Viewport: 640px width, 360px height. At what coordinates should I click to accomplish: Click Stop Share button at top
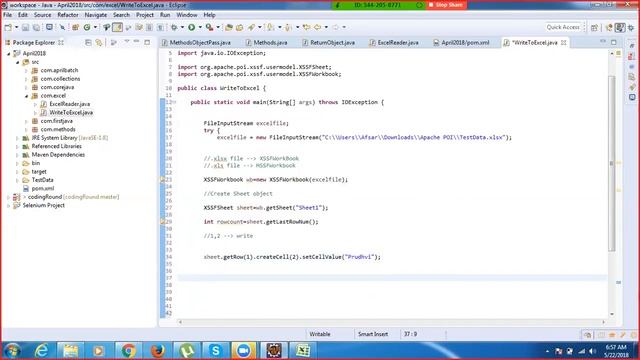446,5
